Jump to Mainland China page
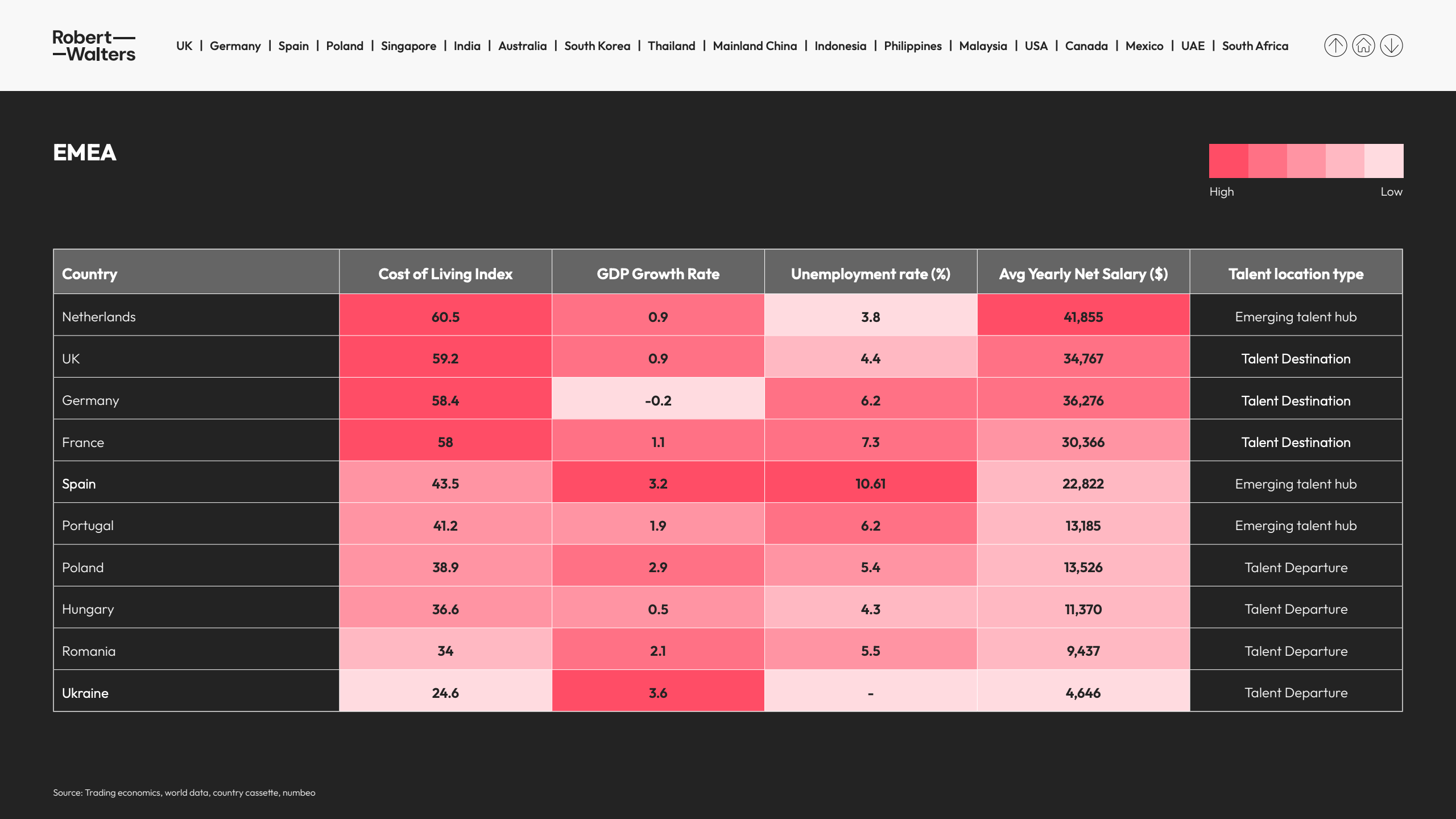 [x=755, y=45]
